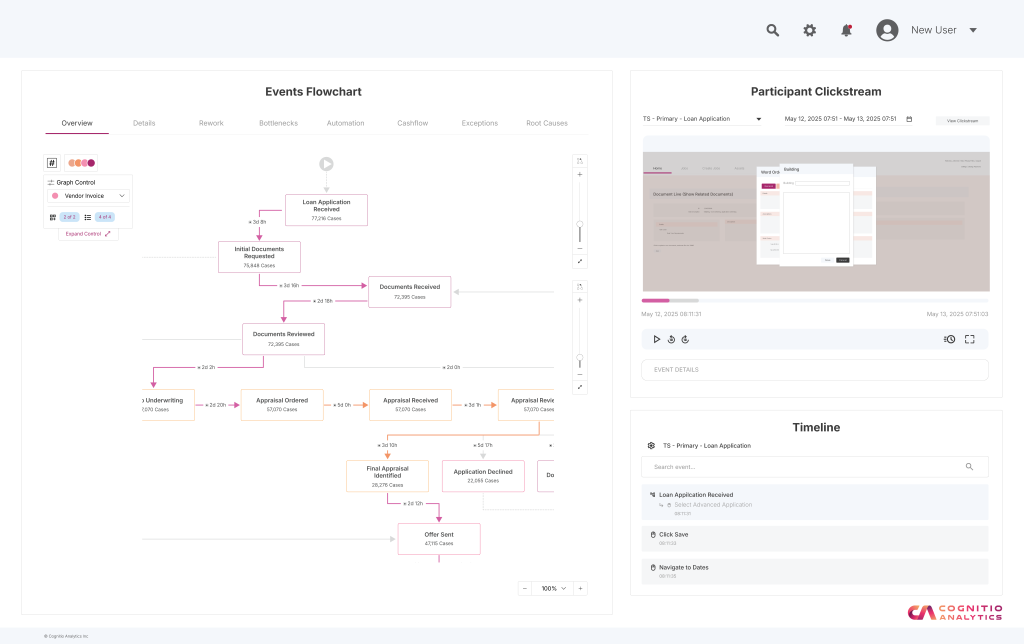The width and height of the screenshot is (1024, 644).
Task: Skip clickstream playback forward
Action: coord(685,339)
